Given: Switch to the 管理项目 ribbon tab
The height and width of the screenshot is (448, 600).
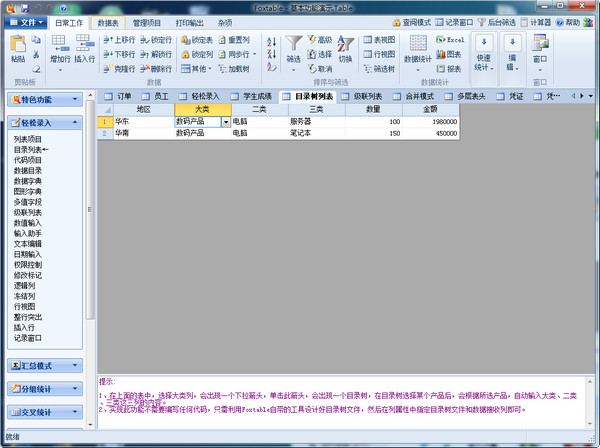Looking at the screenshot, I should 146,21.
